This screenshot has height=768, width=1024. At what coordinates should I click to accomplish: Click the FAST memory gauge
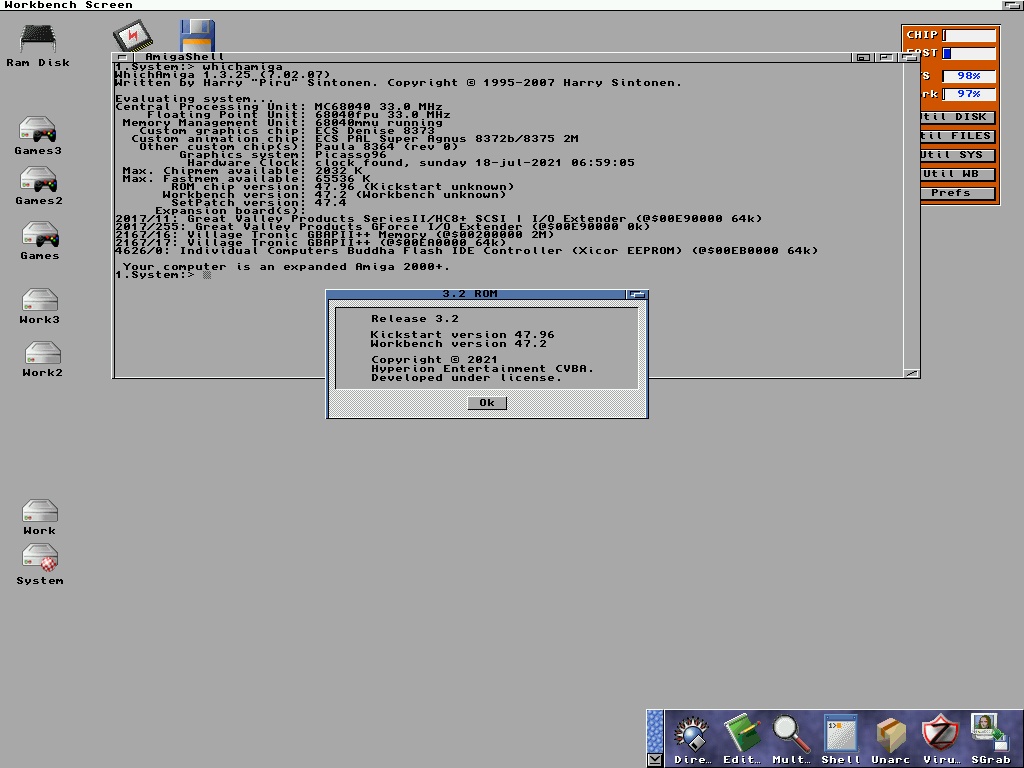(970, 53)
